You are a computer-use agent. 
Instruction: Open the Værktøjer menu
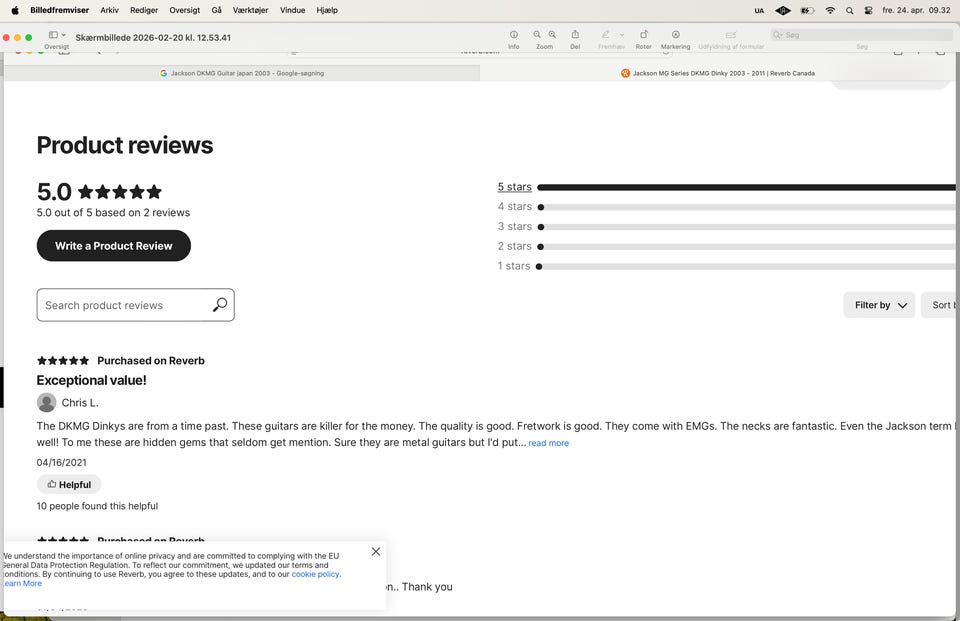click(250, 10)
